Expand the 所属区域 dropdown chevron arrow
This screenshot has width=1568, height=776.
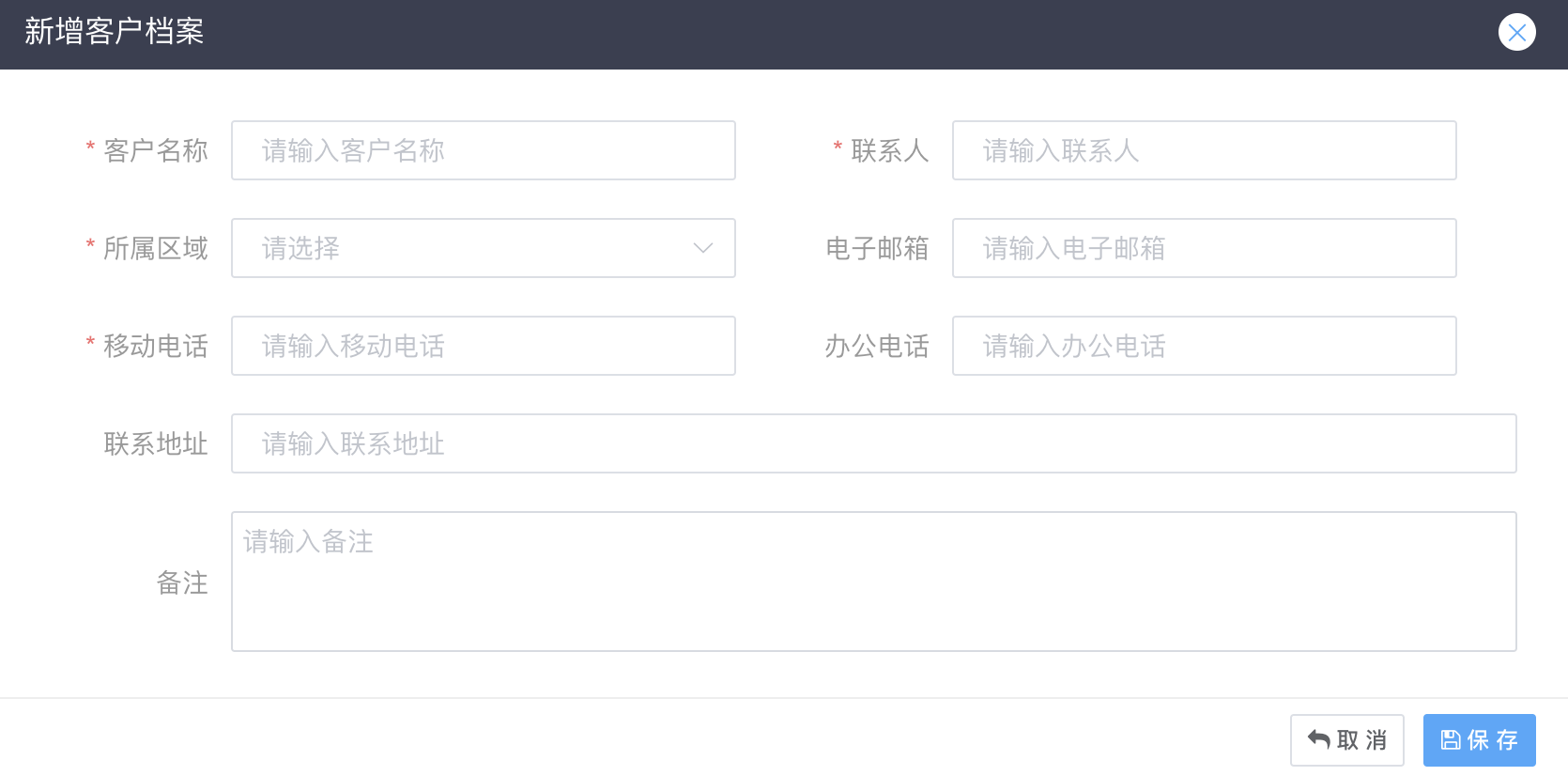tap(702, 248)
